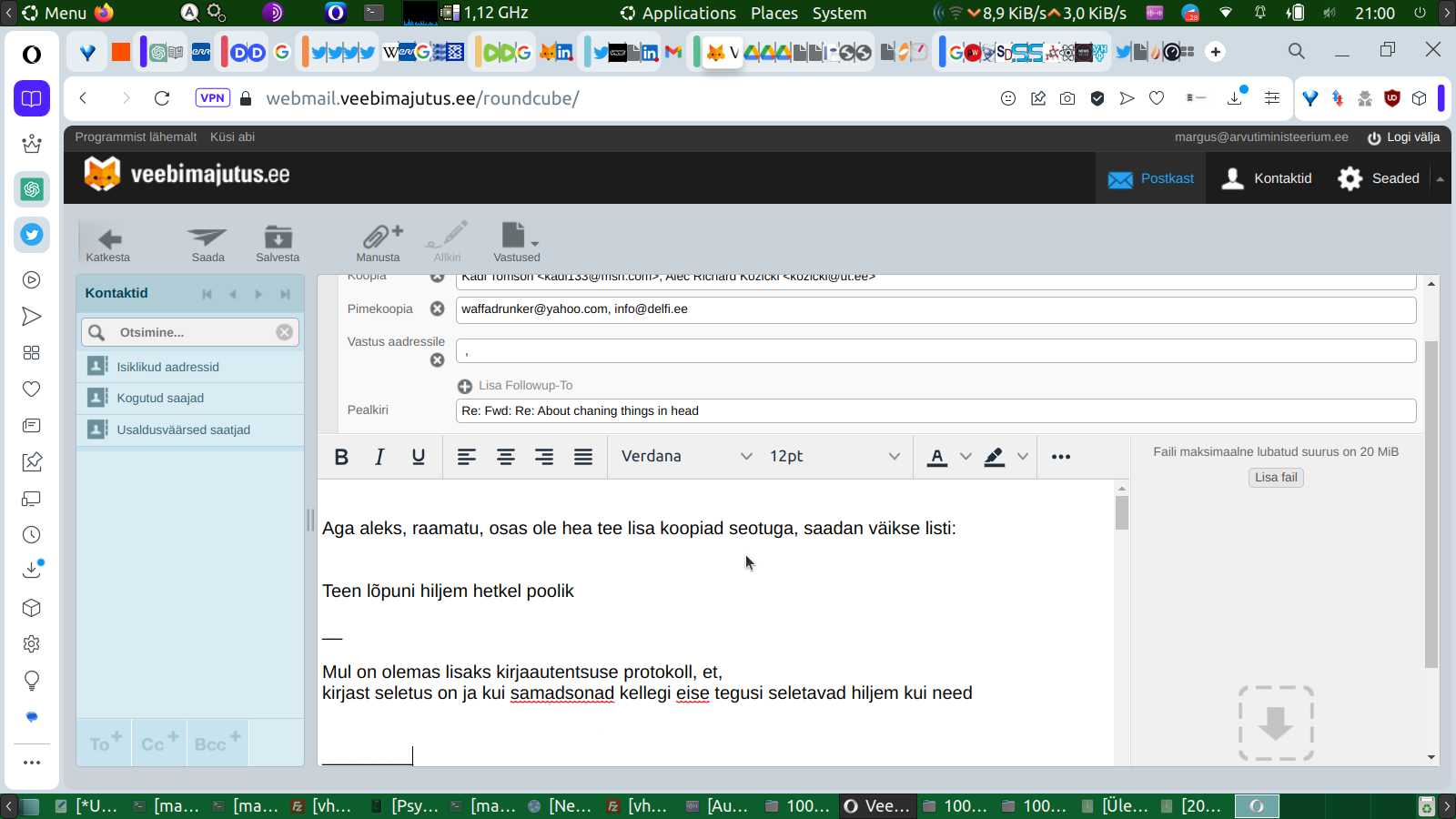Click the Pealkiri subject field
Image resolution: width=1456 pixels, height=819 pixels.
coord(935,411)
